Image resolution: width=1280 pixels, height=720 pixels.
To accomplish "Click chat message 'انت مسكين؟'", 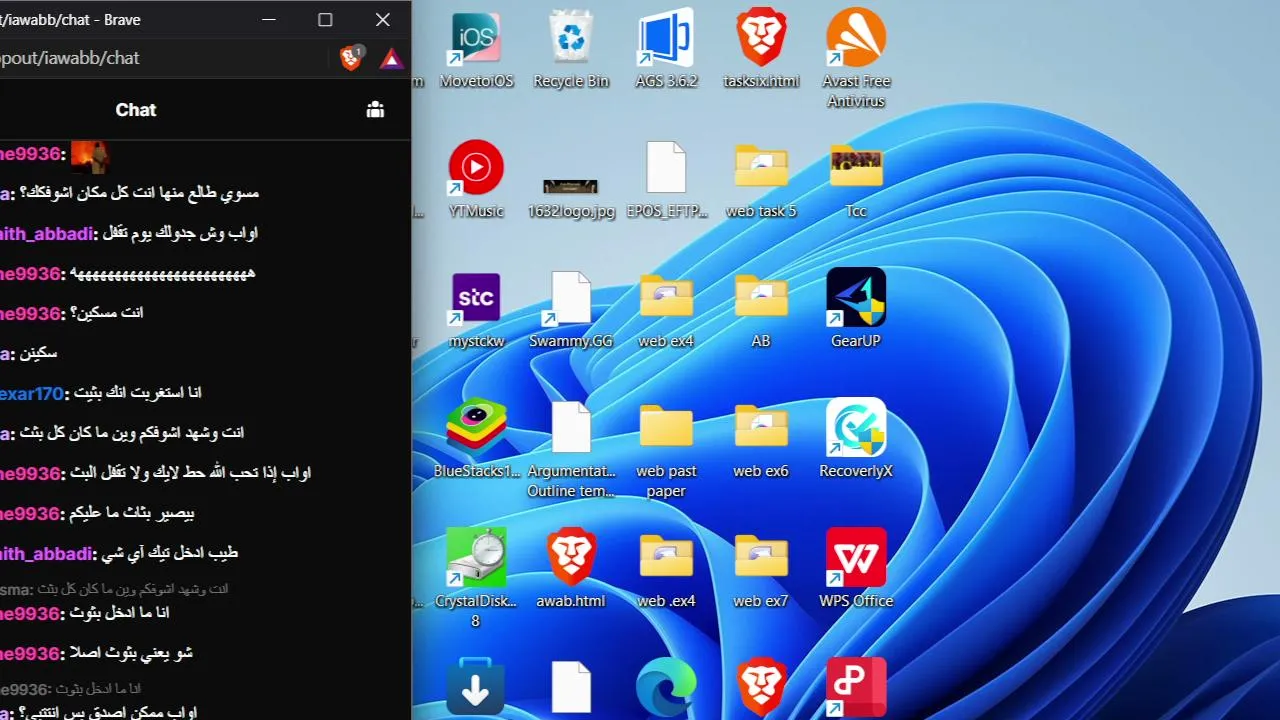I will pos(107,313).
